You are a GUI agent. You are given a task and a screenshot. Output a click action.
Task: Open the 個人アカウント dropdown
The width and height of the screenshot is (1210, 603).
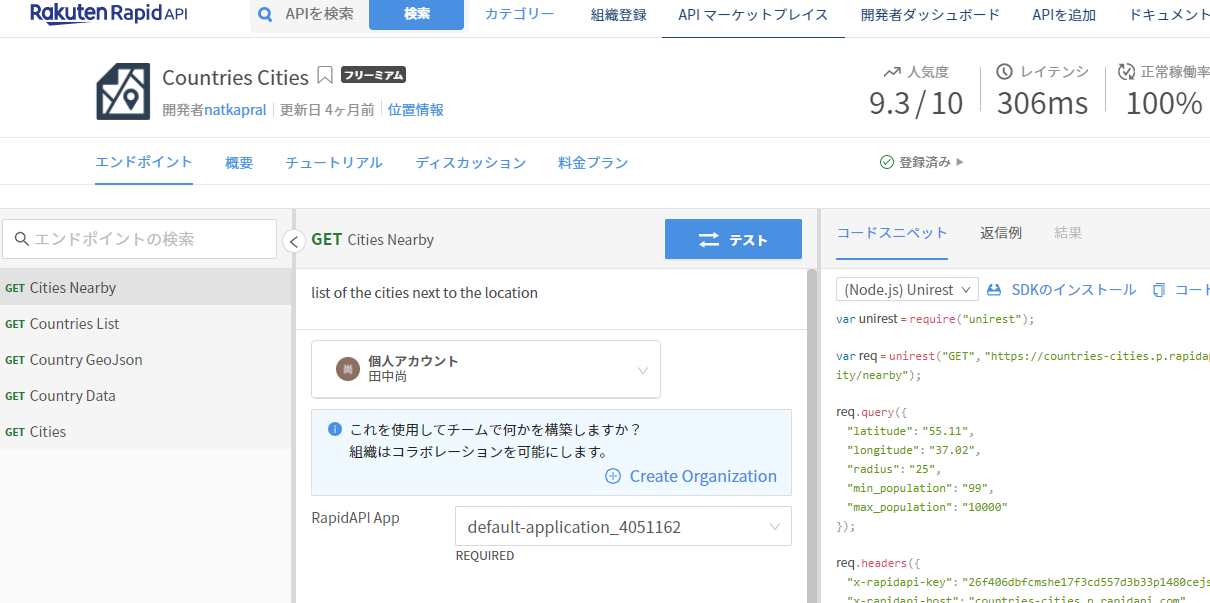(x=486, y=369)
